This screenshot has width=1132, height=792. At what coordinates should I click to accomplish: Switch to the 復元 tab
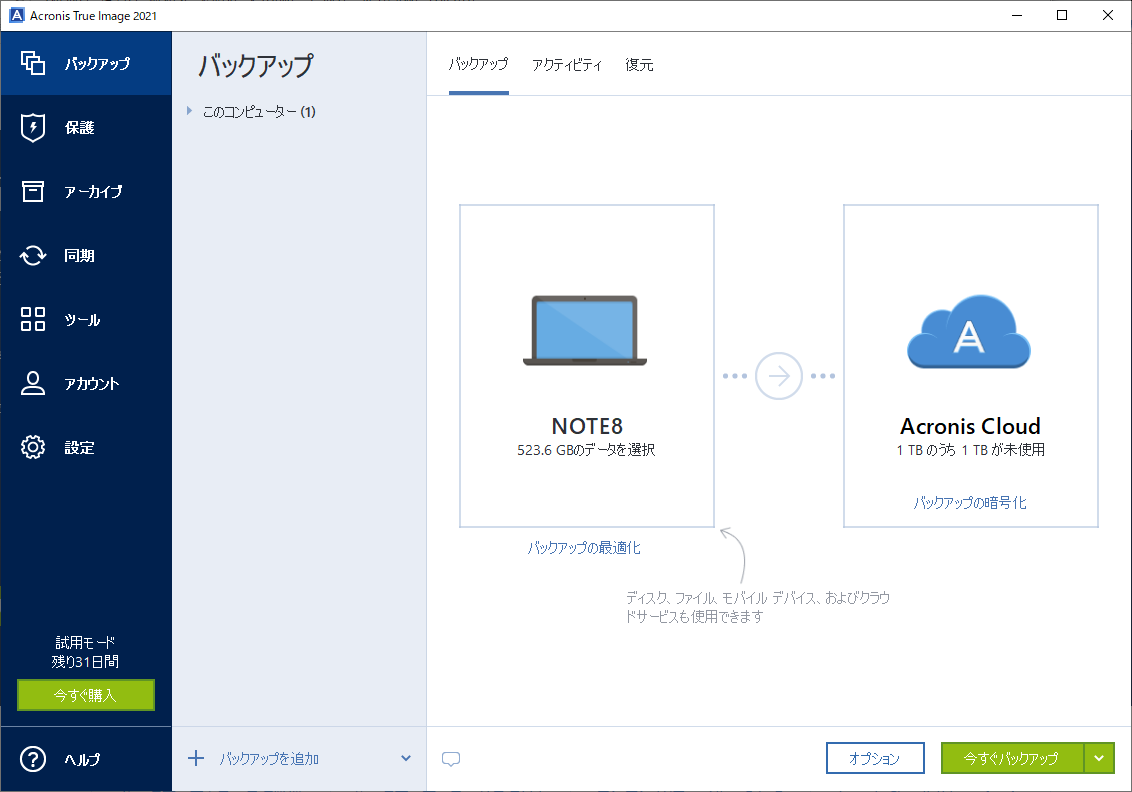[x=639, y=64]
